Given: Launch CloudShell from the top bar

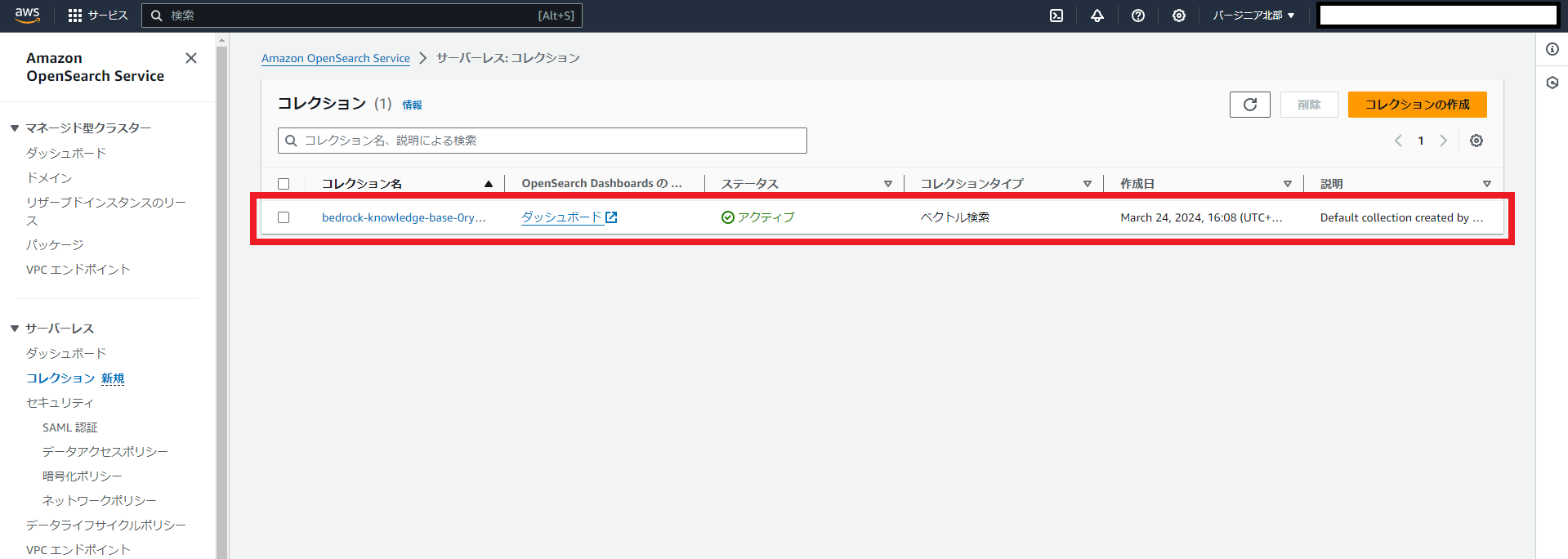Looking at the screenshot, I should coord(1057,16).
